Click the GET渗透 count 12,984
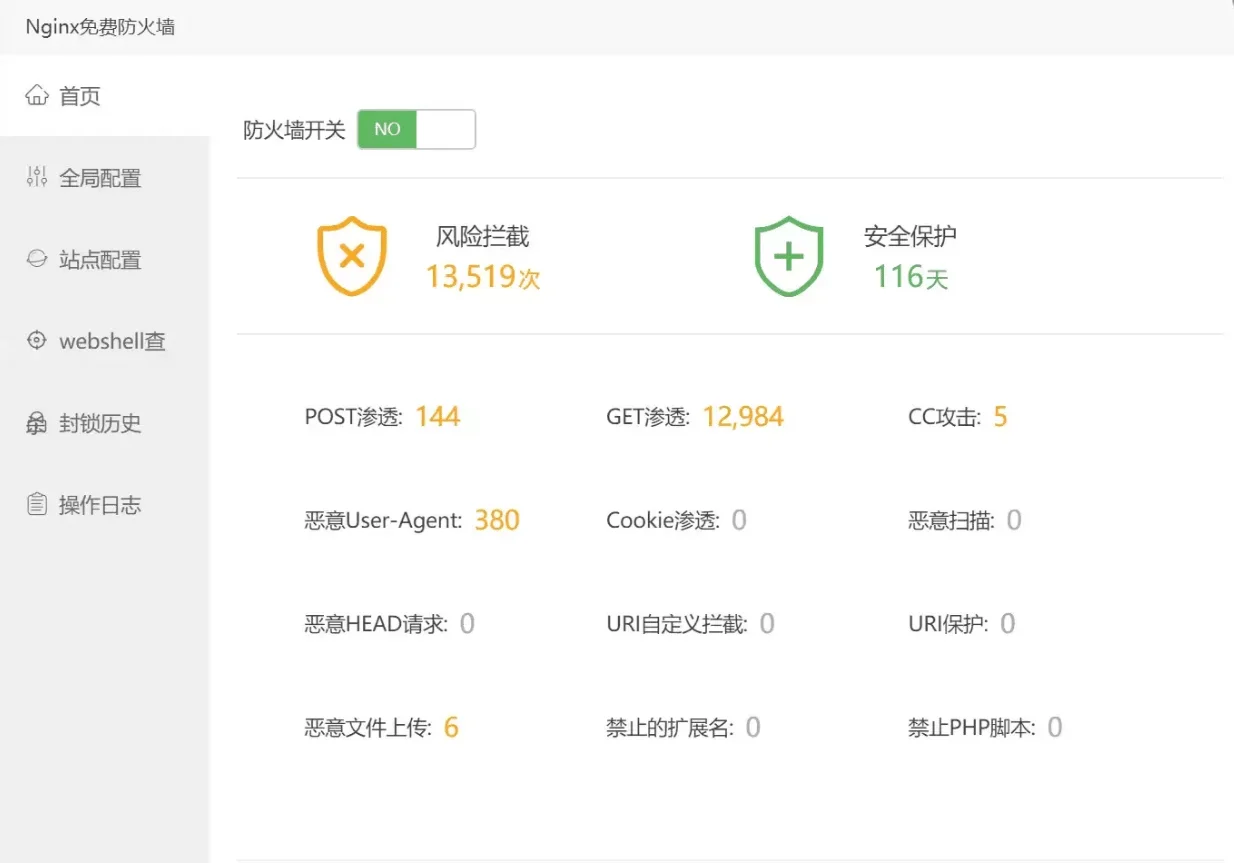The image size is (1234, 863). [x=743, y=416]
